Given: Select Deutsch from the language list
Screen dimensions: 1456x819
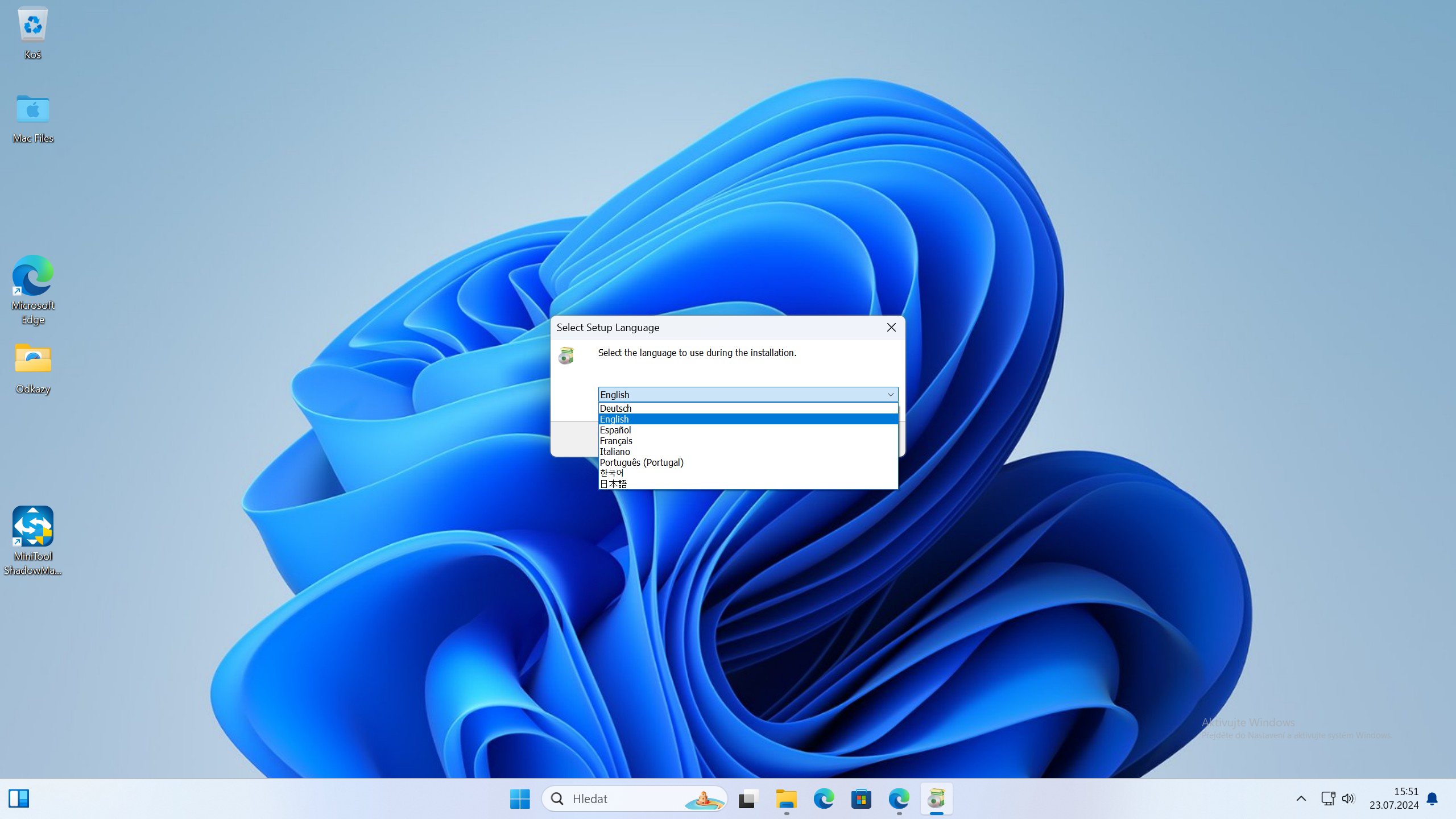Looking at the screenshot, I should pos(615,408).
